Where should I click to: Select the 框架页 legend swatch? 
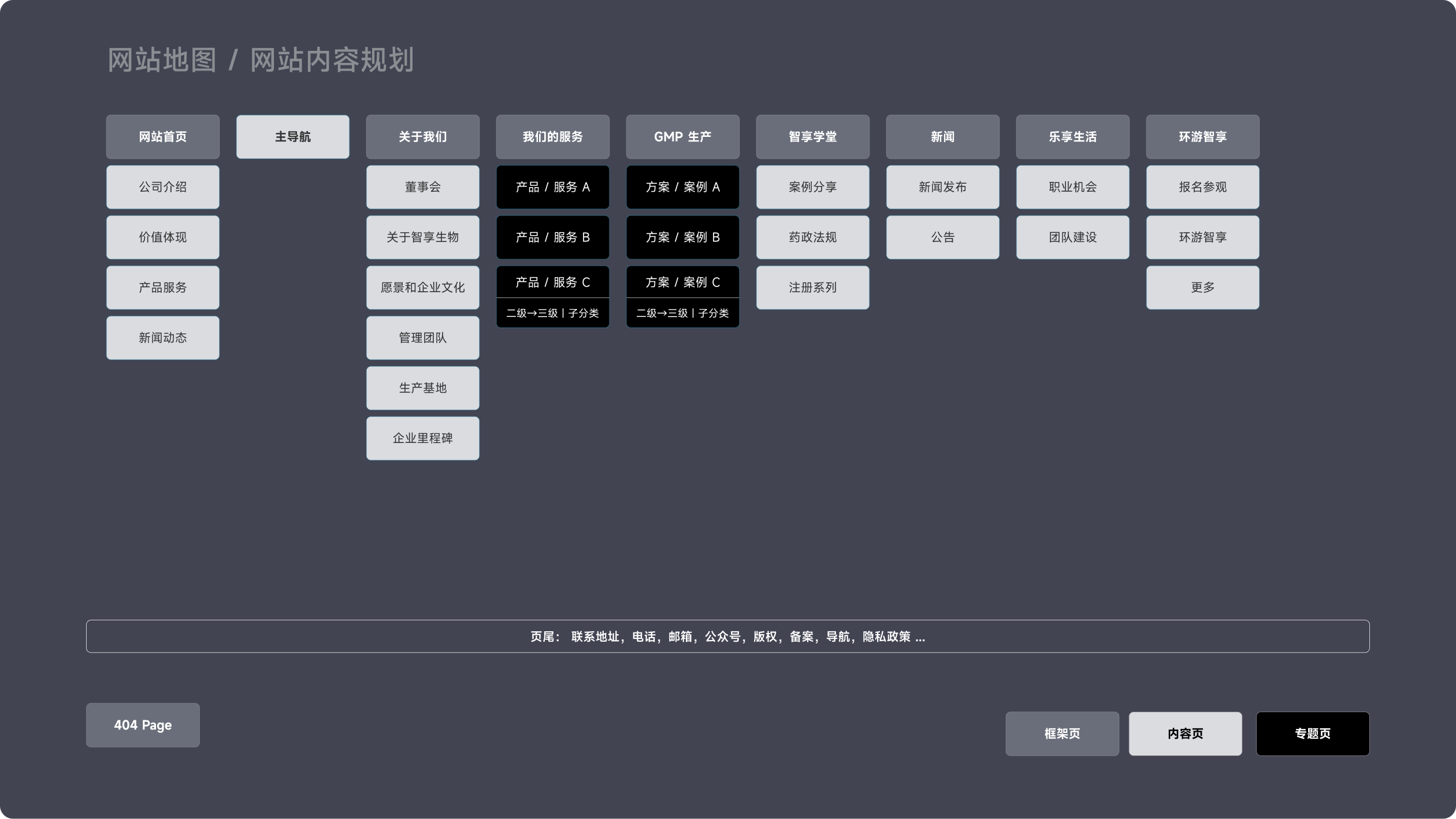tap(1062, 734)
